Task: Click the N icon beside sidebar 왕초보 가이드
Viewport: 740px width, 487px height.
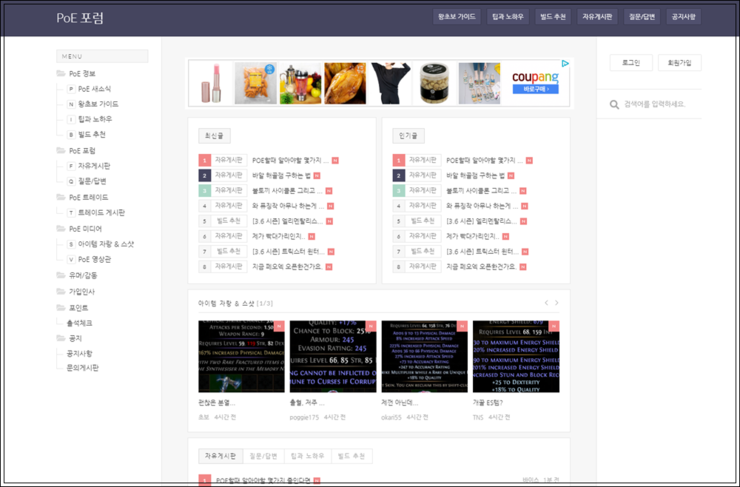Action: click(x=71, y=104)
